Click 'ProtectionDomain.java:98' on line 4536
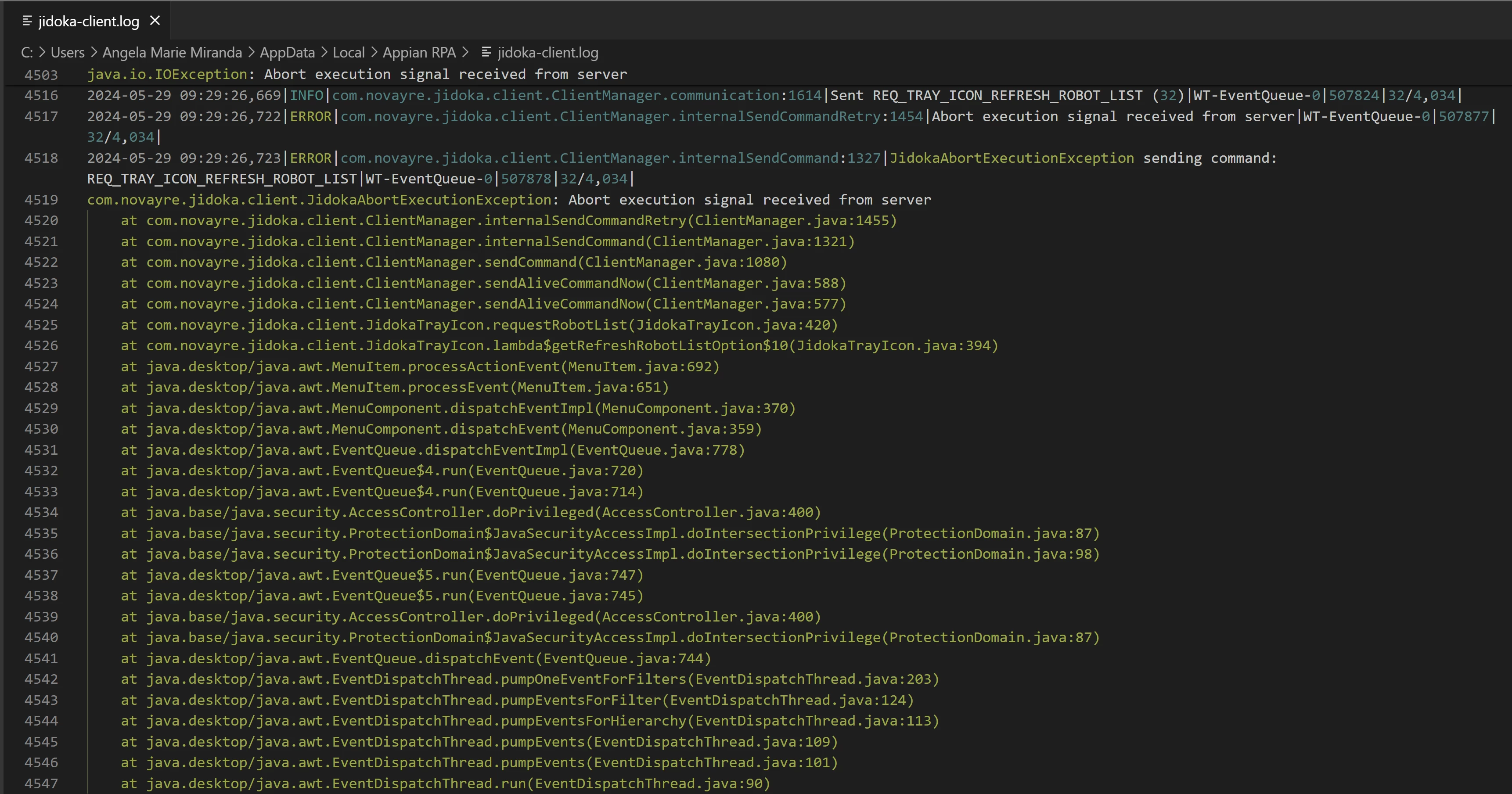 coord(990,554)
